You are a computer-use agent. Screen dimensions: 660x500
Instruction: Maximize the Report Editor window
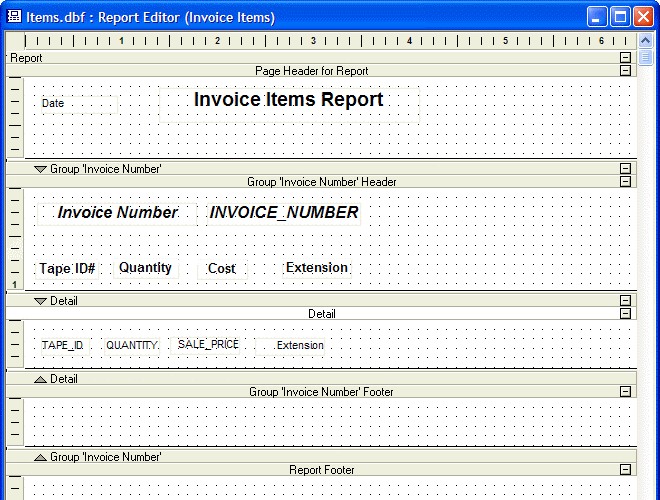tap(620, 17)
